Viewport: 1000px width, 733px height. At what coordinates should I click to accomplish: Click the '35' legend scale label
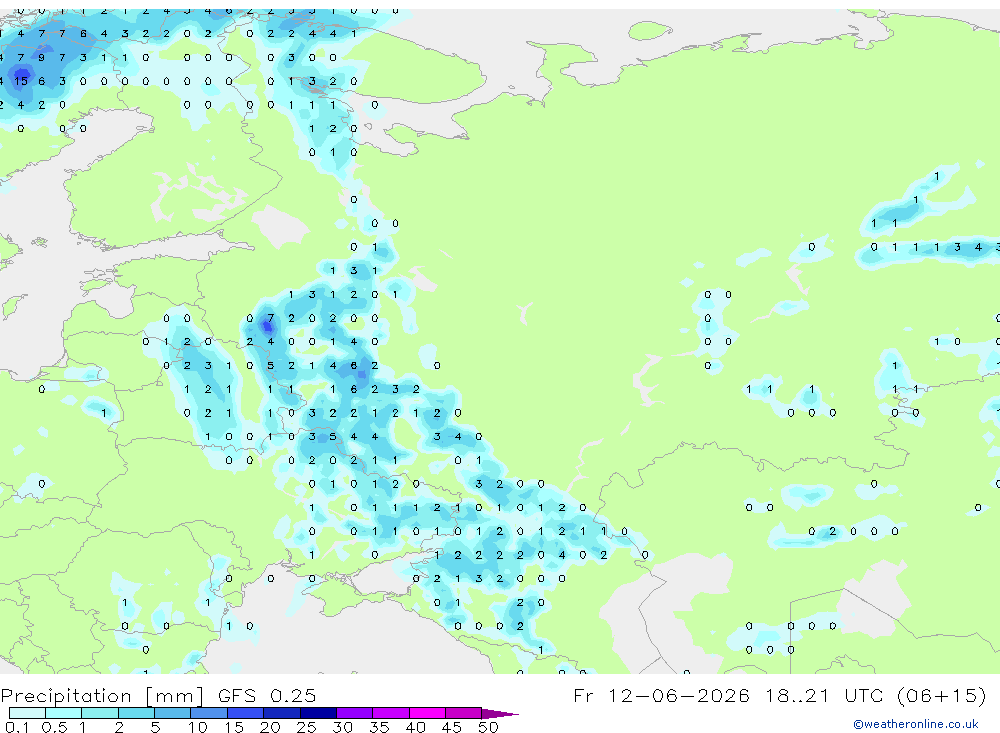click(379, 727)
